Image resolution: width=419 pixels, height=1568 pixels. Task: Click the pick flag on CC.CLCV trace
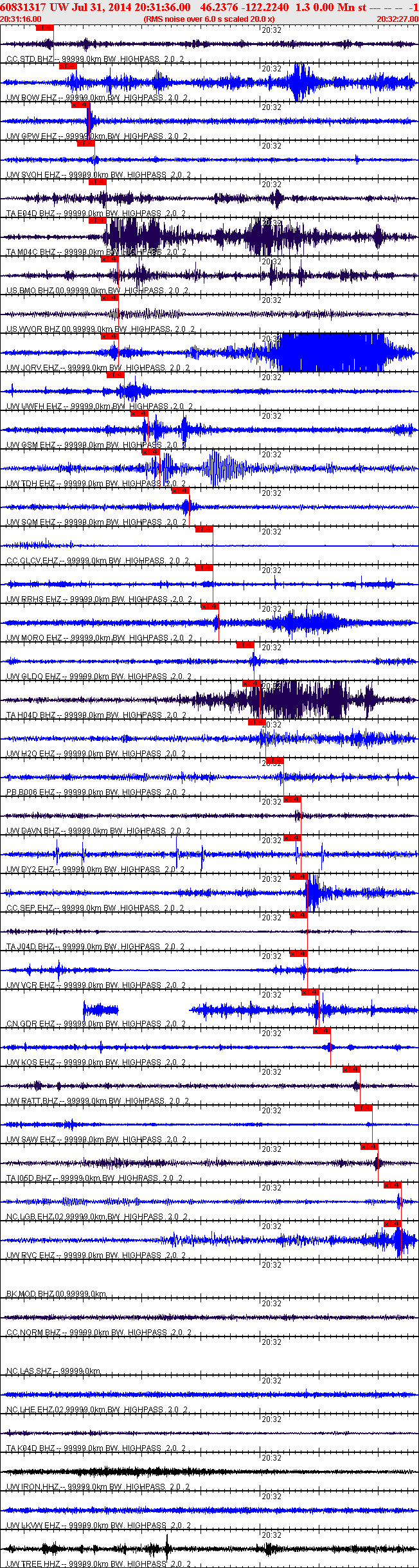tap(204, 529)
